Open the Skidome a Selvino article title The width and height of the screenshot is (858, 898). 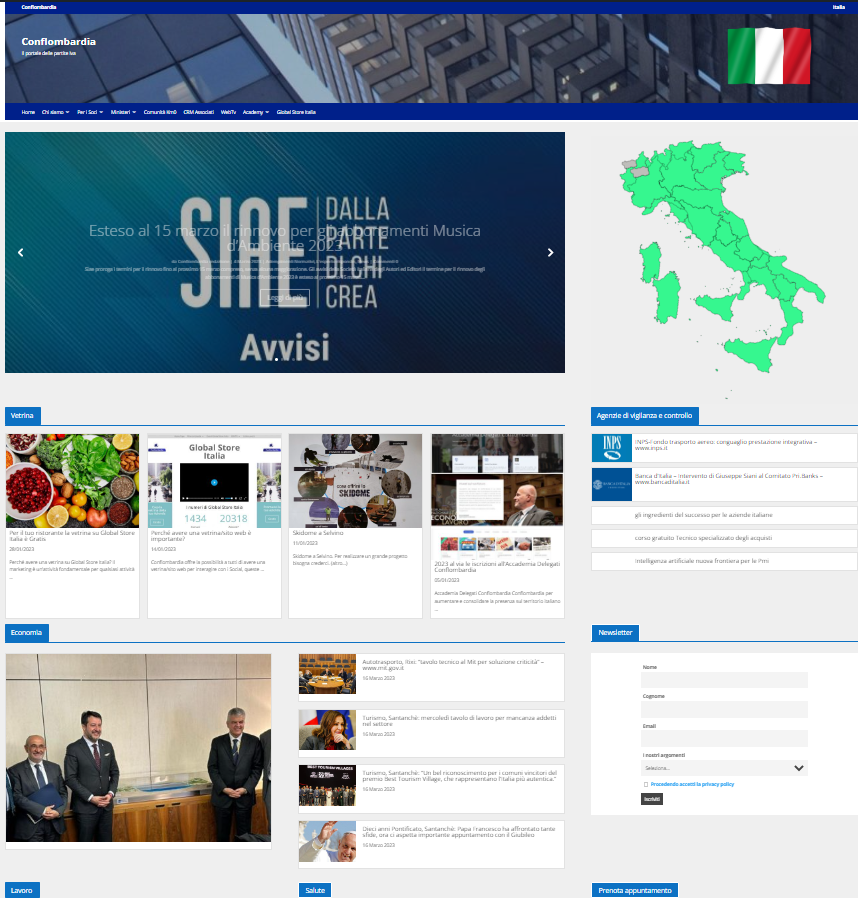(318, 533)
